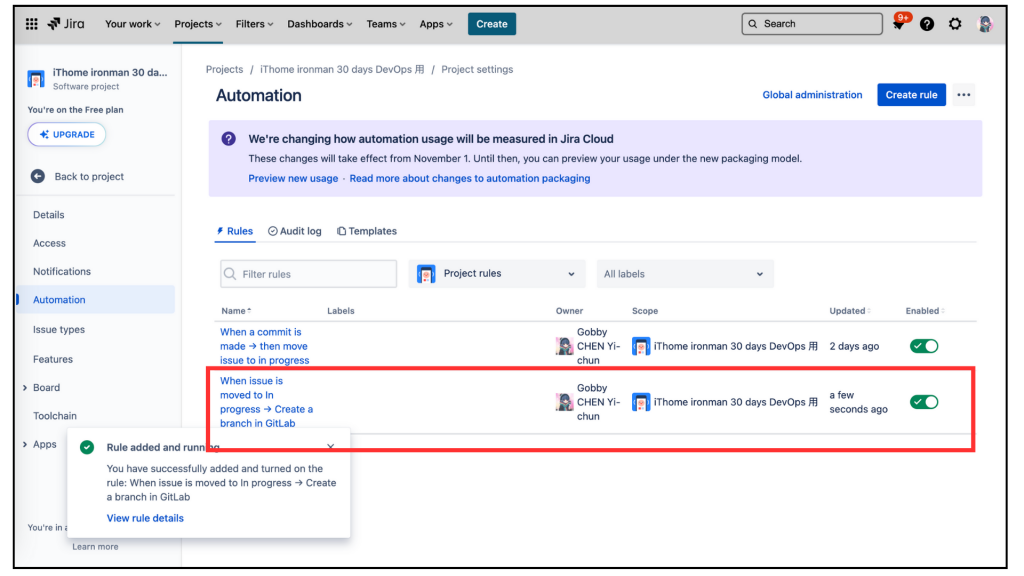The width and height of the screenshot is (1024, 576).
Task: Open the commit-made rule name link
Action: click(264, 346)
